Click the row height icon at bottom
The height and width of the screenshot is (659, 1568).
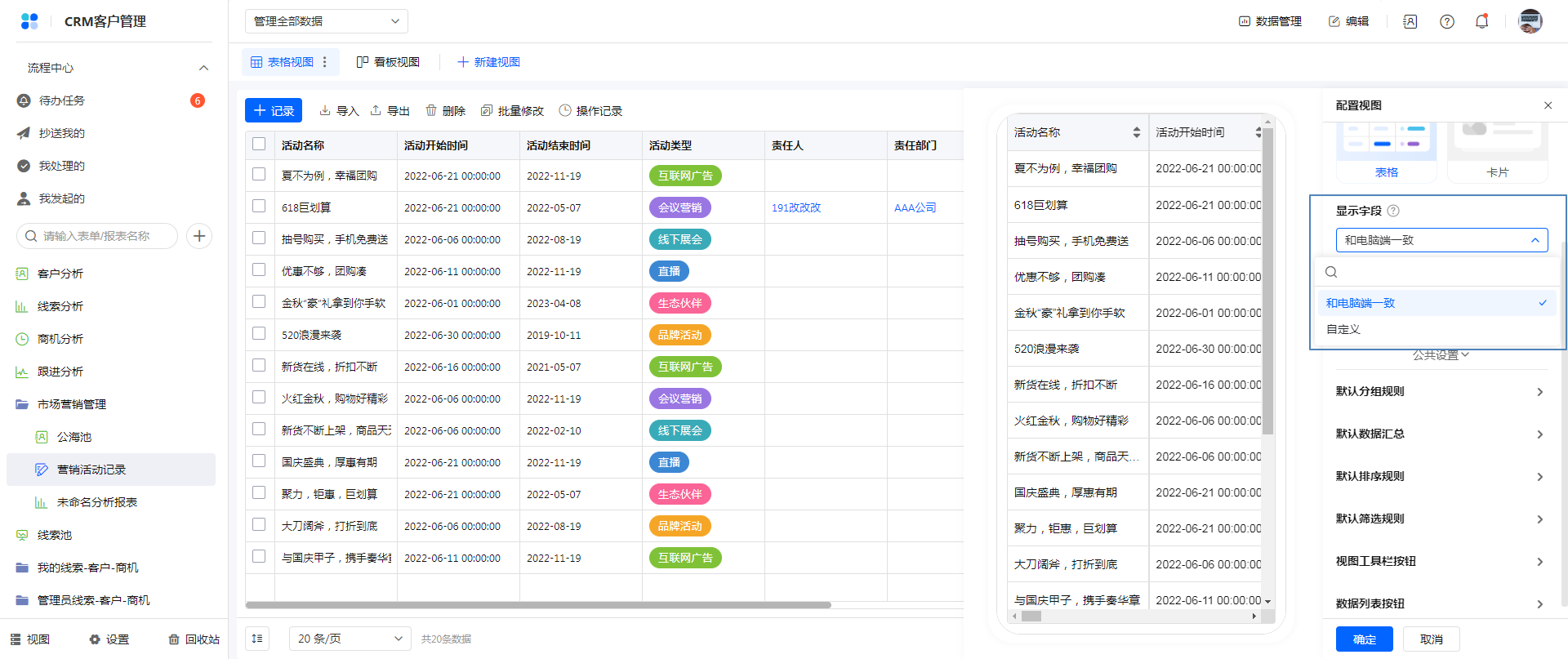pyautogui.click(x=257, y=639)
